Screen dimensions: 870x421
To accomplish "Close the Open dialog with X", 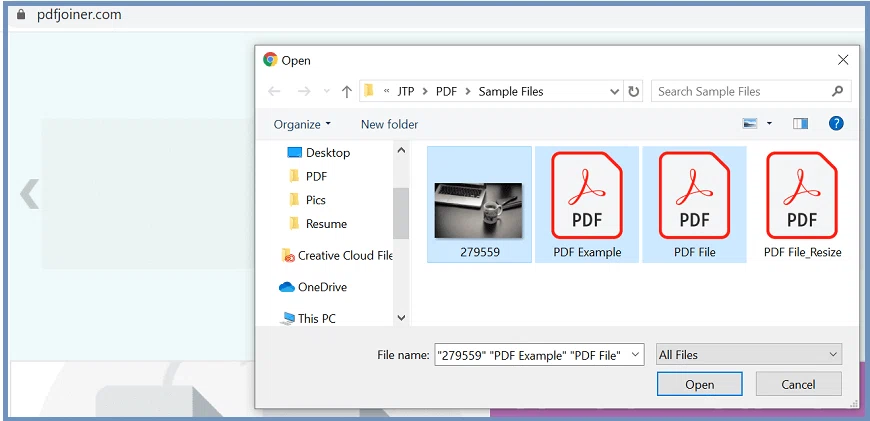I will coord(843,60).
